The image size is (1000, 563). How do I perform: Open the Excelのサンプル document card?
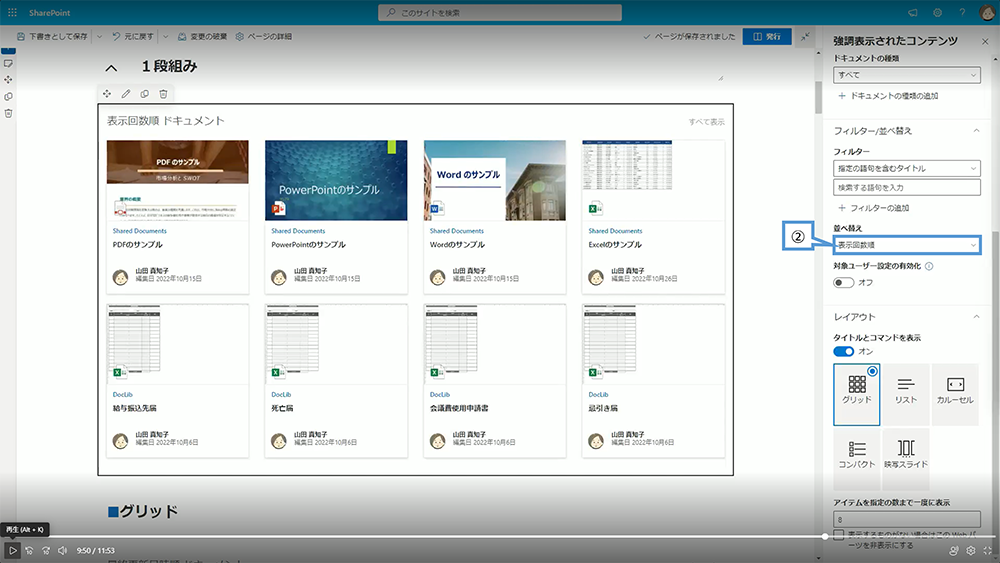tap(653, 217)
